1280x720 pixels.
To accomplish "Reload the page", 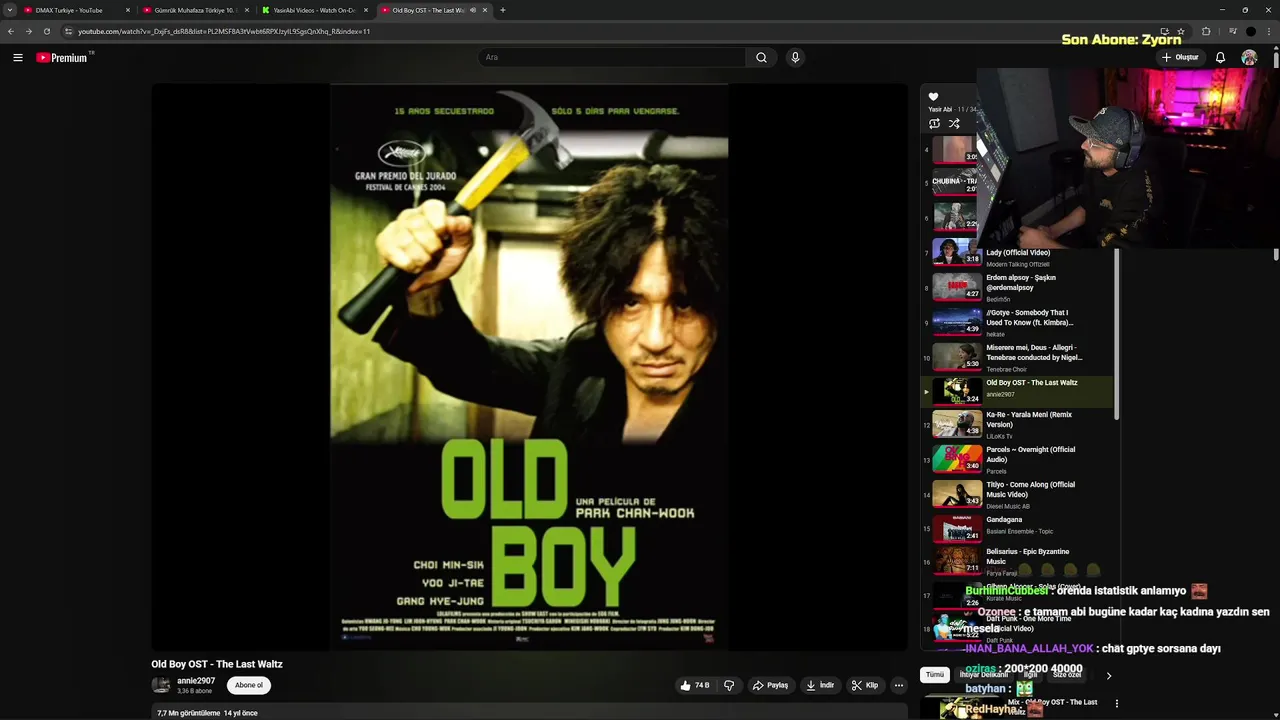I will click(46, 31).
